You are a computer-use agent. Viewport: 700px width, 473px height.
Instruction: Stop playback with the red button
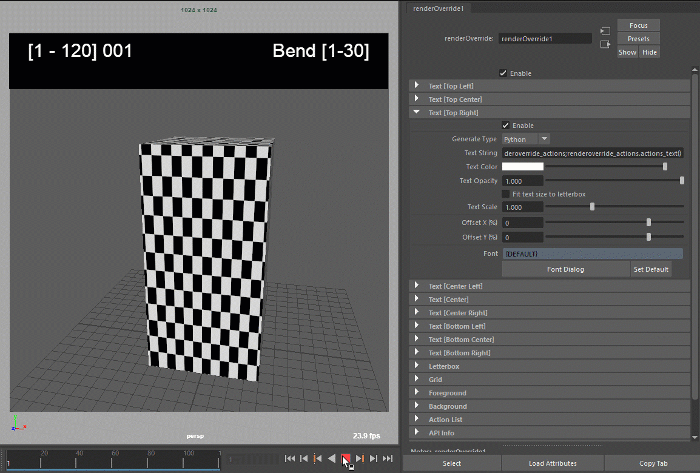[x=345, y=458]
